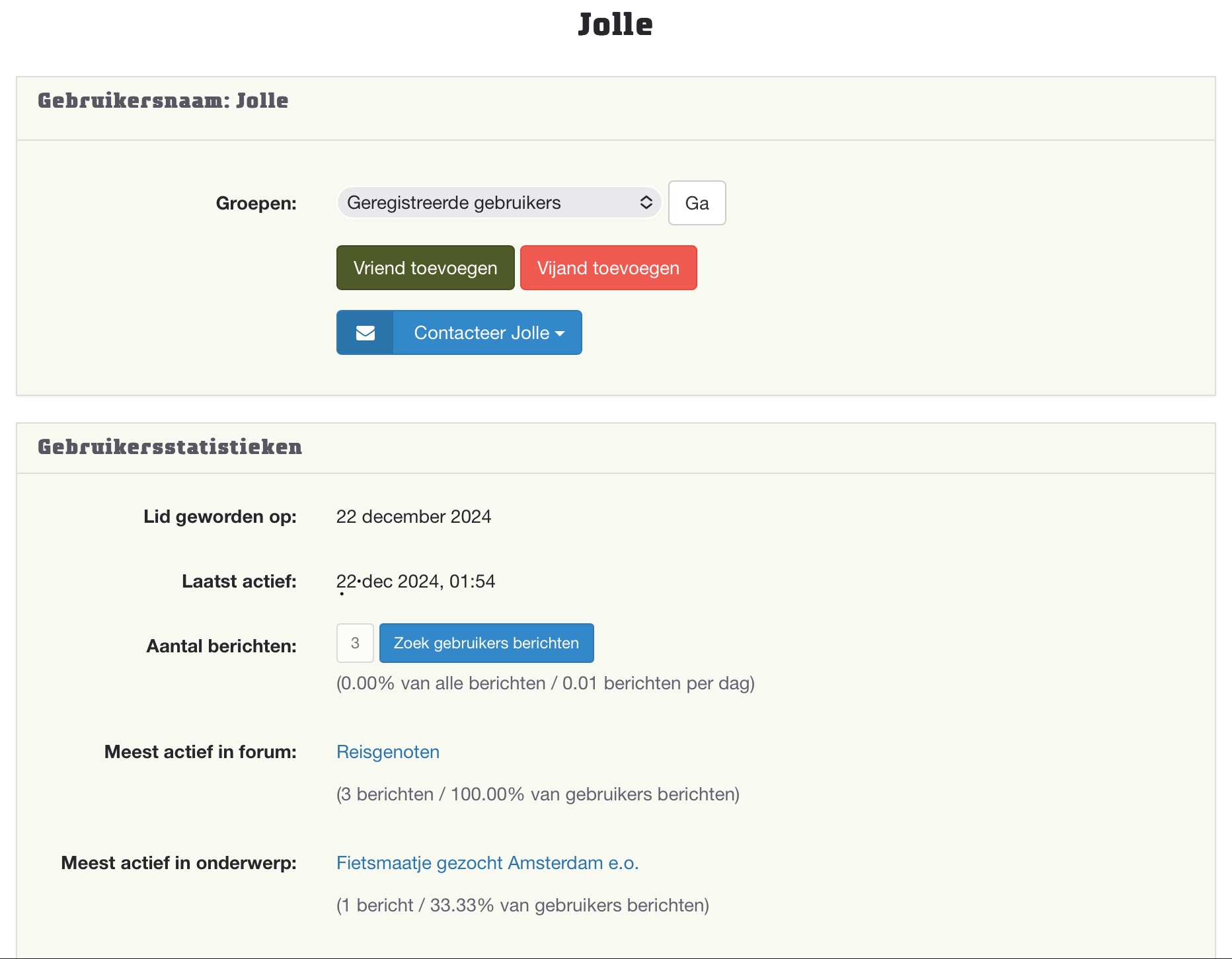Click the Groepen label
Viewport: 1232px width, 959px height.
pos(256,204)
